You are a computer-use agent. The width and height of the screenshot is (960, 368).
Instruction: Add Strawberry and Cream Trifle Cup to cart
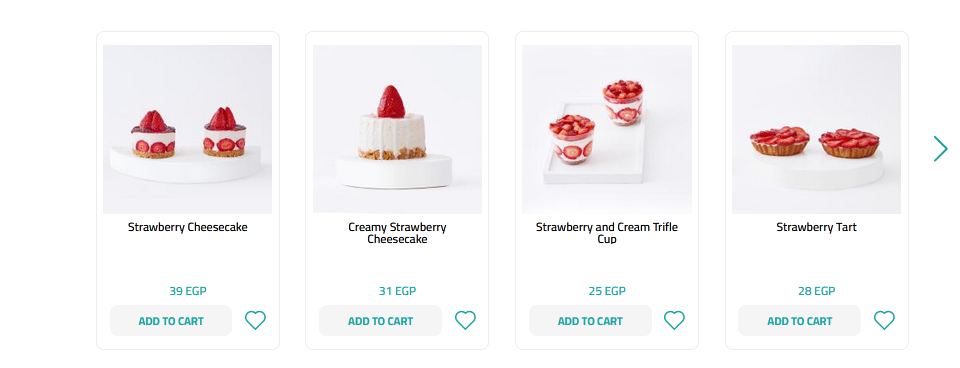coord(590,321)
